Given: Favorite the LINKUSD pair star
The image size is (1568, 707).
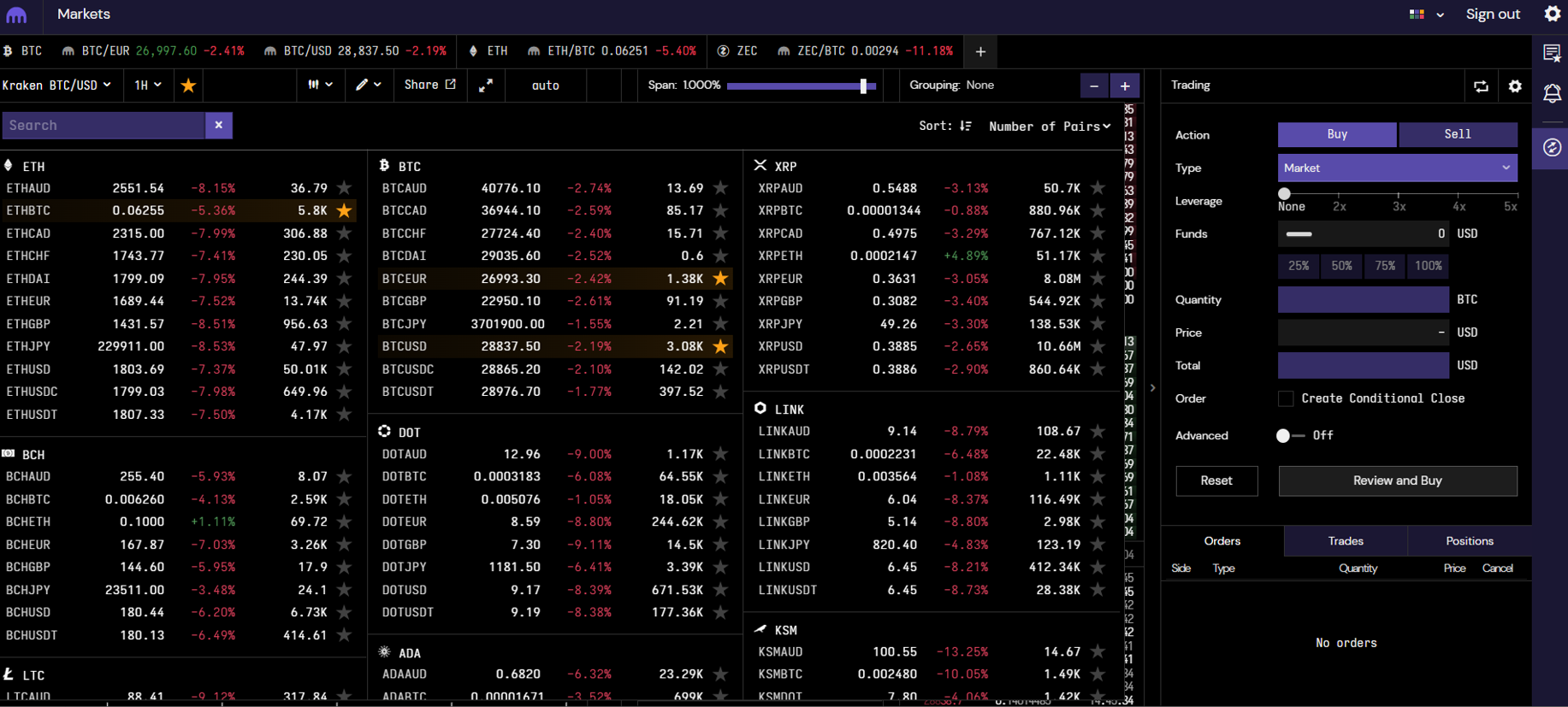Looking at the screenshot, I should point(1098,567).
